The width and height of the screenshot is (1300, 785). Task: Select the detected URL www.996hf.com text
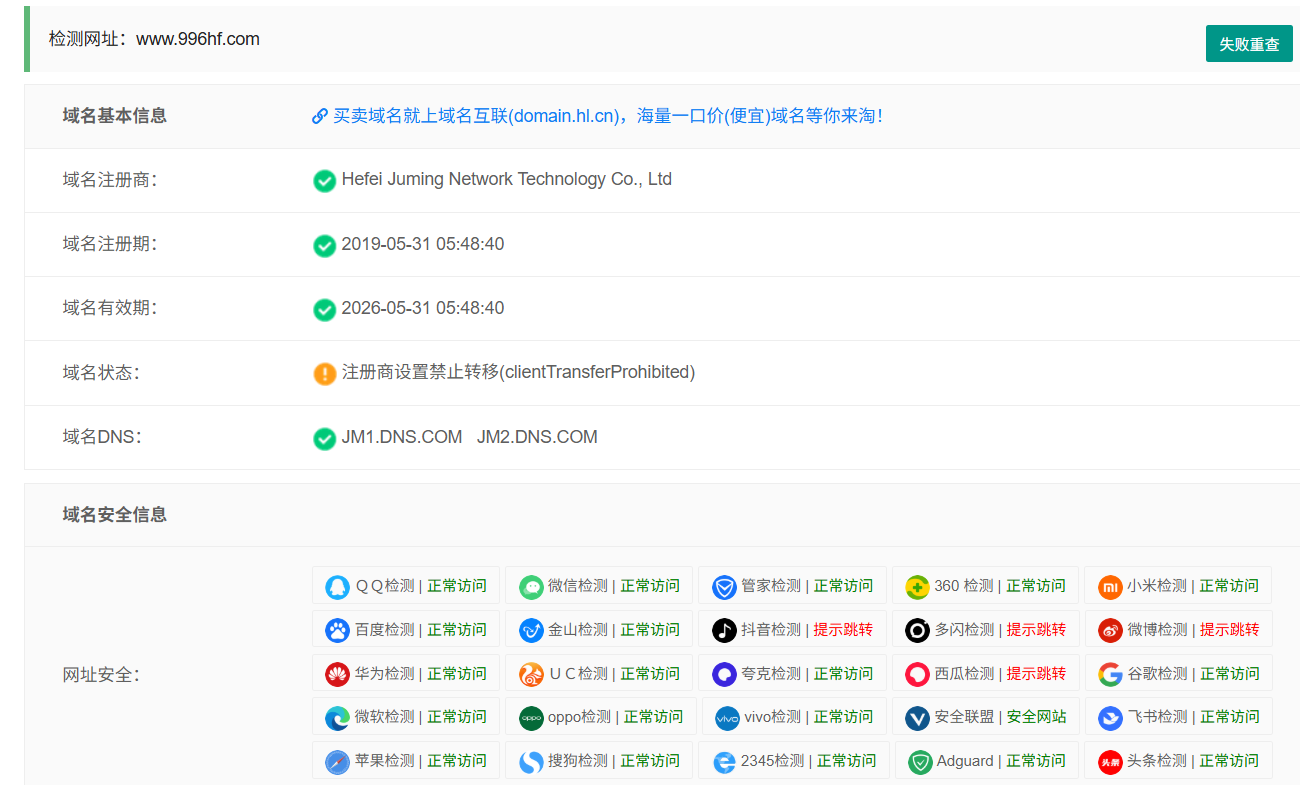(x=198, y=39)
